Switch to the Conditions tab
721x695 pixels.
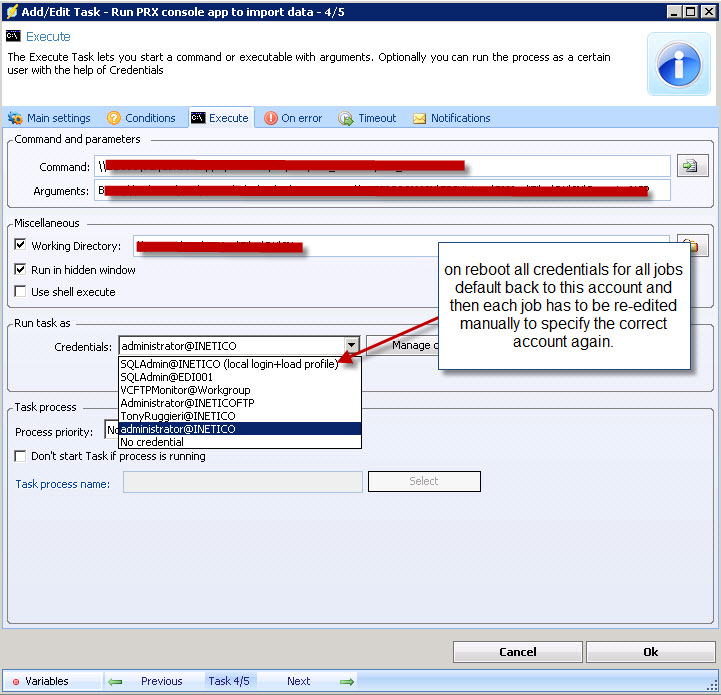(x=141, y=118)
